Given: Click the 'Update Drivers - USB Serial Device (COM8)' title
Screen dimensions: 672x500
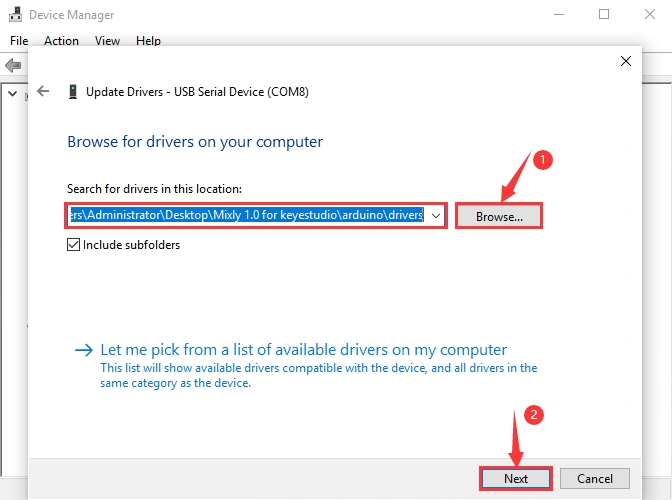Looking at the screenshot, I should coord(197,92).
